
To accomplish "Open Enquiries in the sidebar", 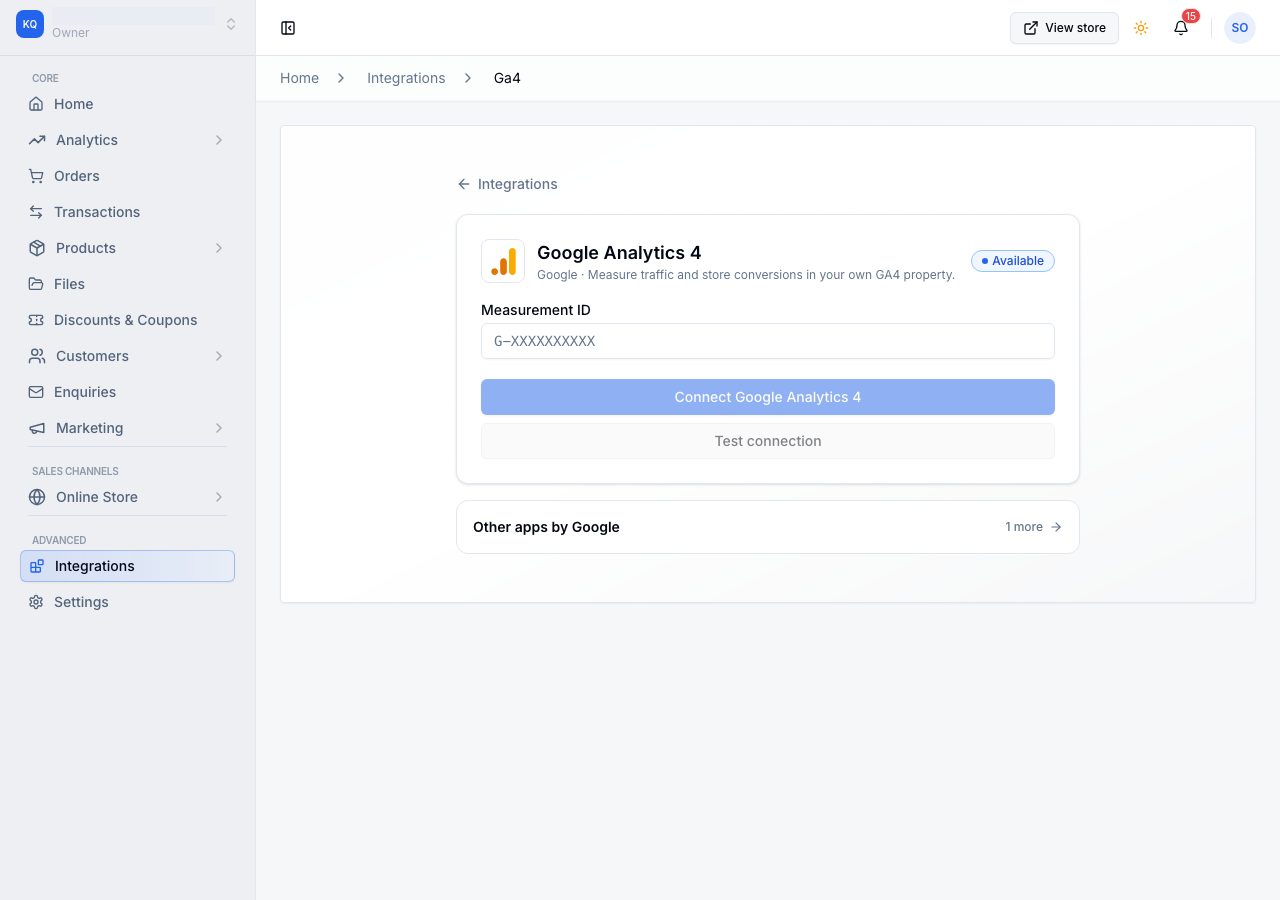I will coord(127,392).
